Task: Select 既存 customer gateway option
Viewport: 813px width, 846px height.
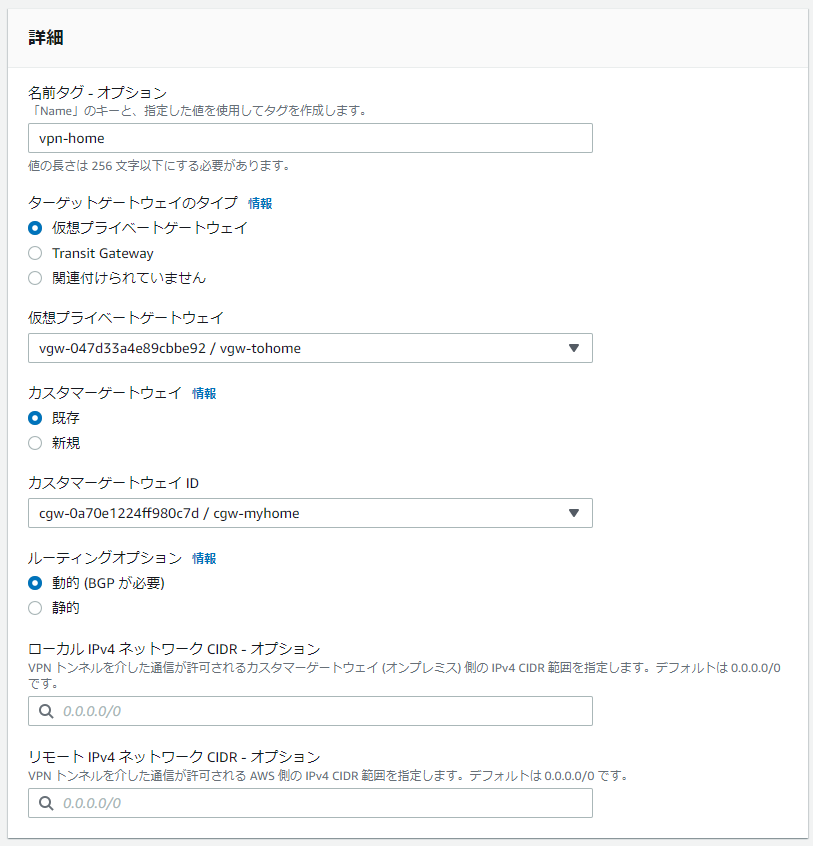Action: click(x=36, y=418)
